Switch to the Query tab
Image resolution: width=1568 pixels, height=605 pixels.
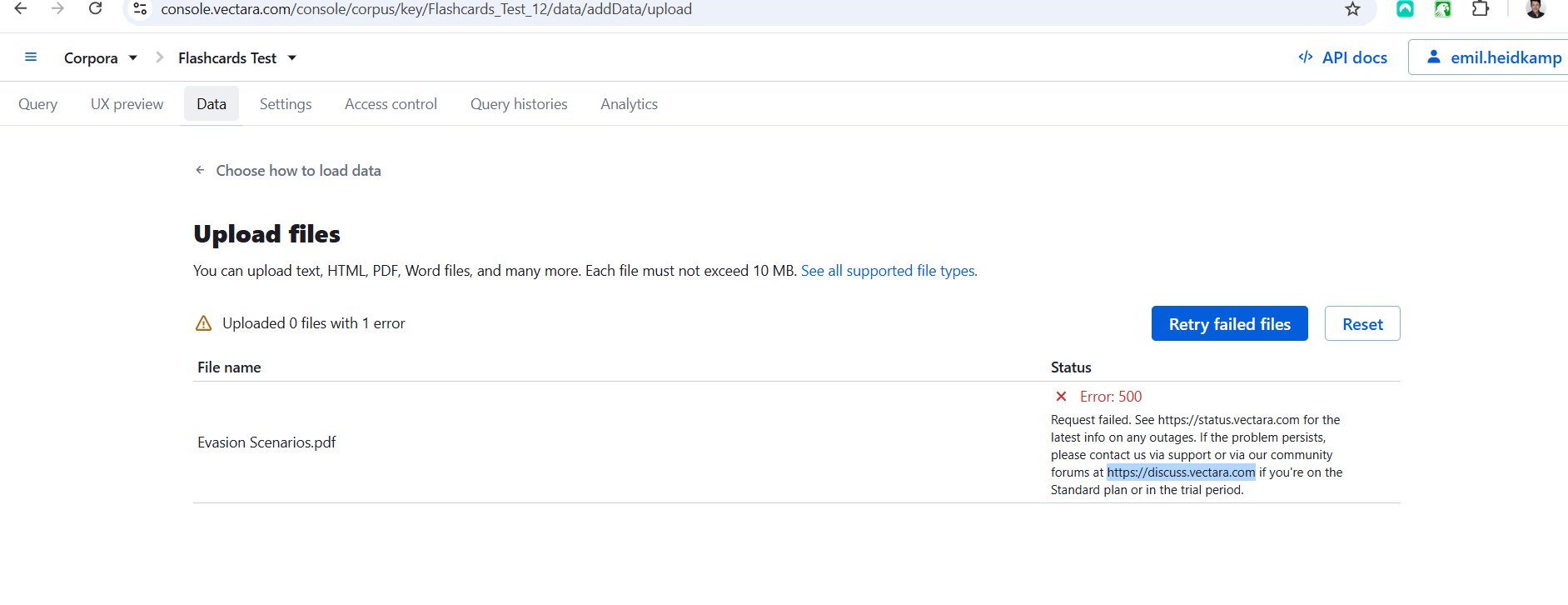coord(38,104)
